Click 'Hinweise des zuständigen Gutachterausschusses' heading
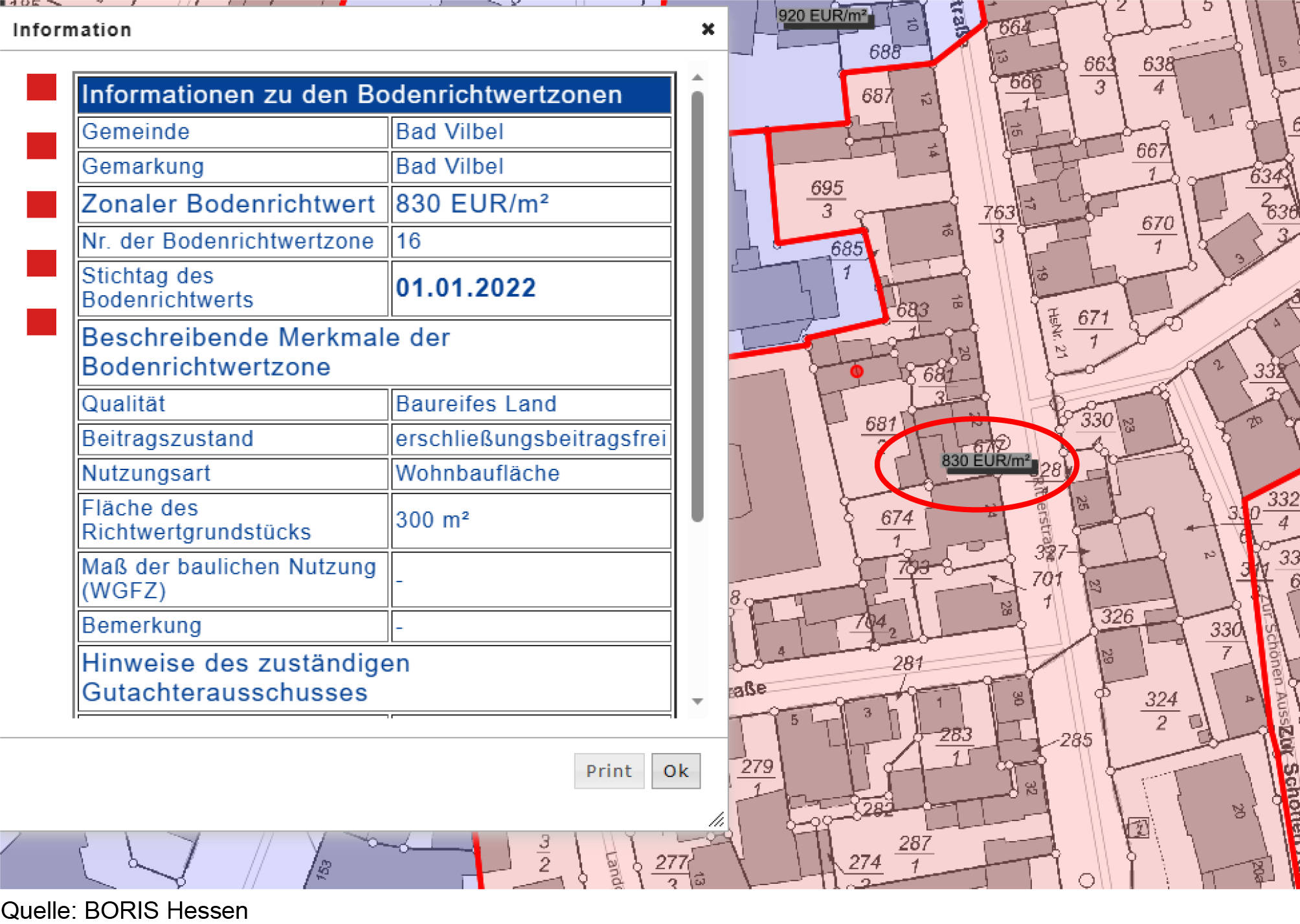 click(x=245, y=677)
